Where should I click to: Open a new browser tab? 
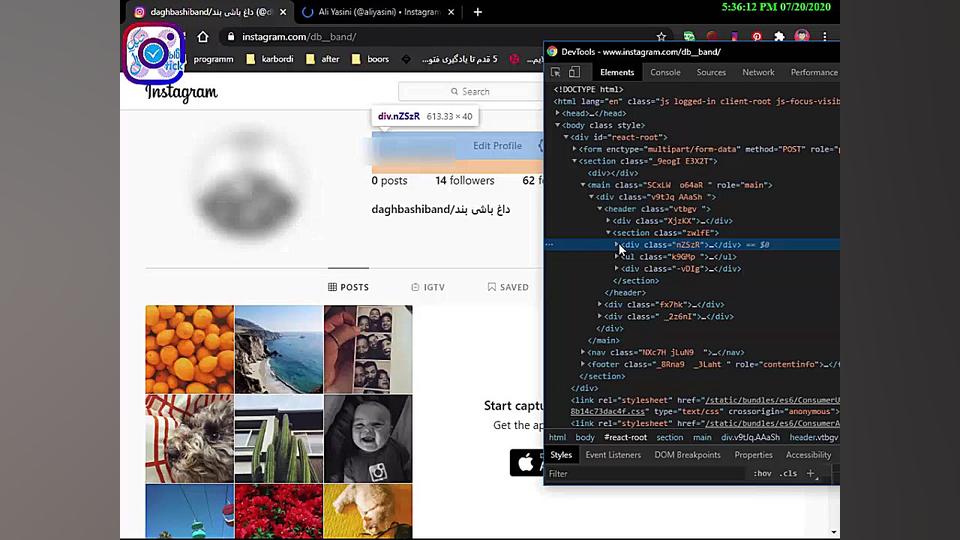[x=478, y=12]
